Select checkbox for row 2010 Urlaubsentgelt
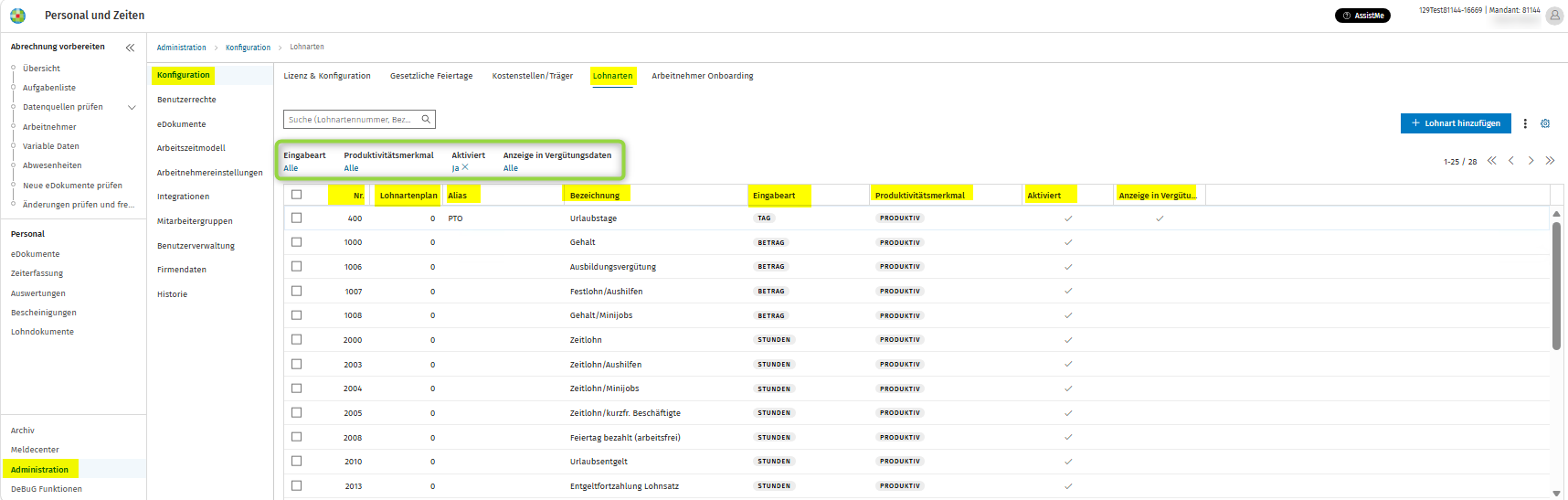Screen dimensions: 1568x500 (296, 461)
